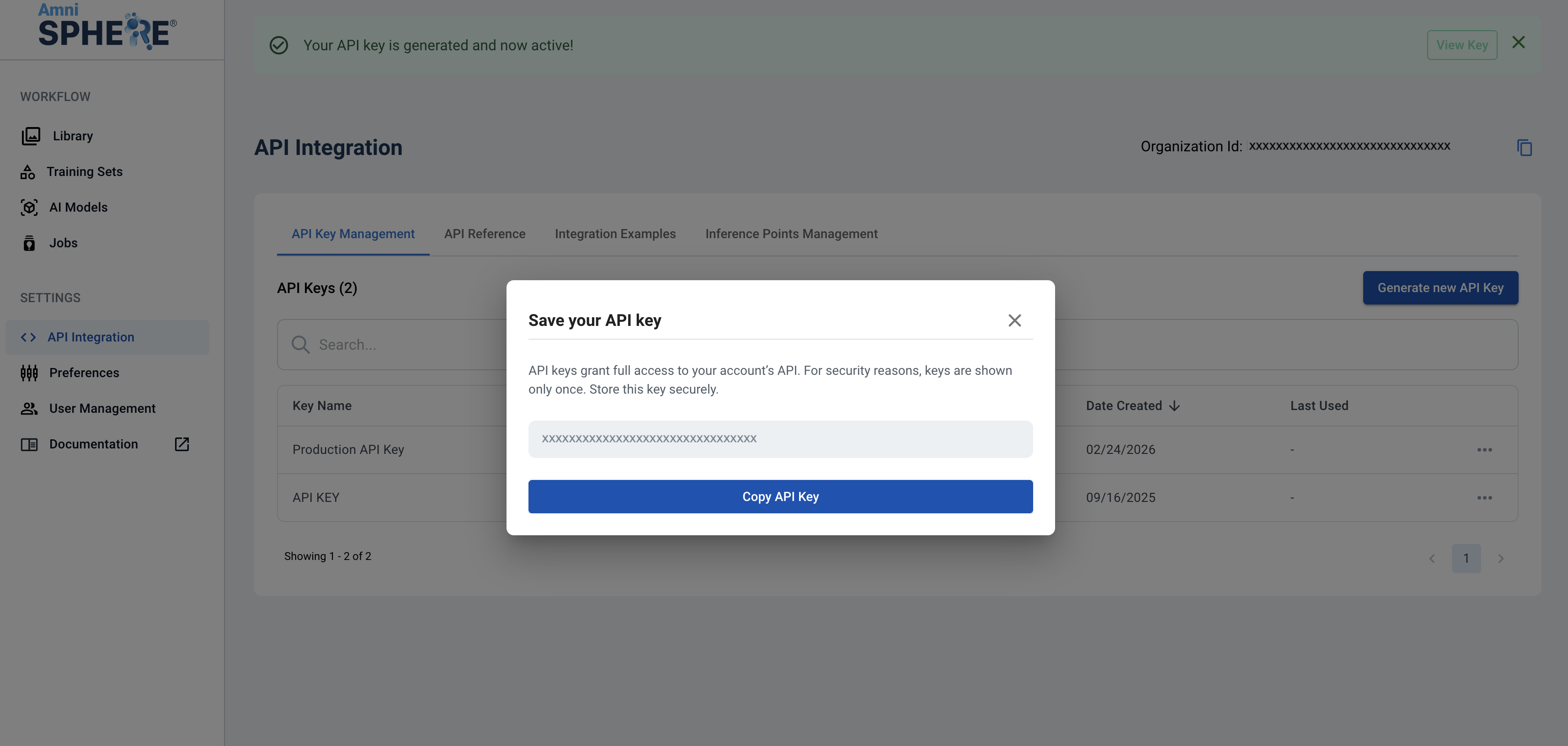
Task: Close the Save your API key dialog
Action: [1014, 320]
